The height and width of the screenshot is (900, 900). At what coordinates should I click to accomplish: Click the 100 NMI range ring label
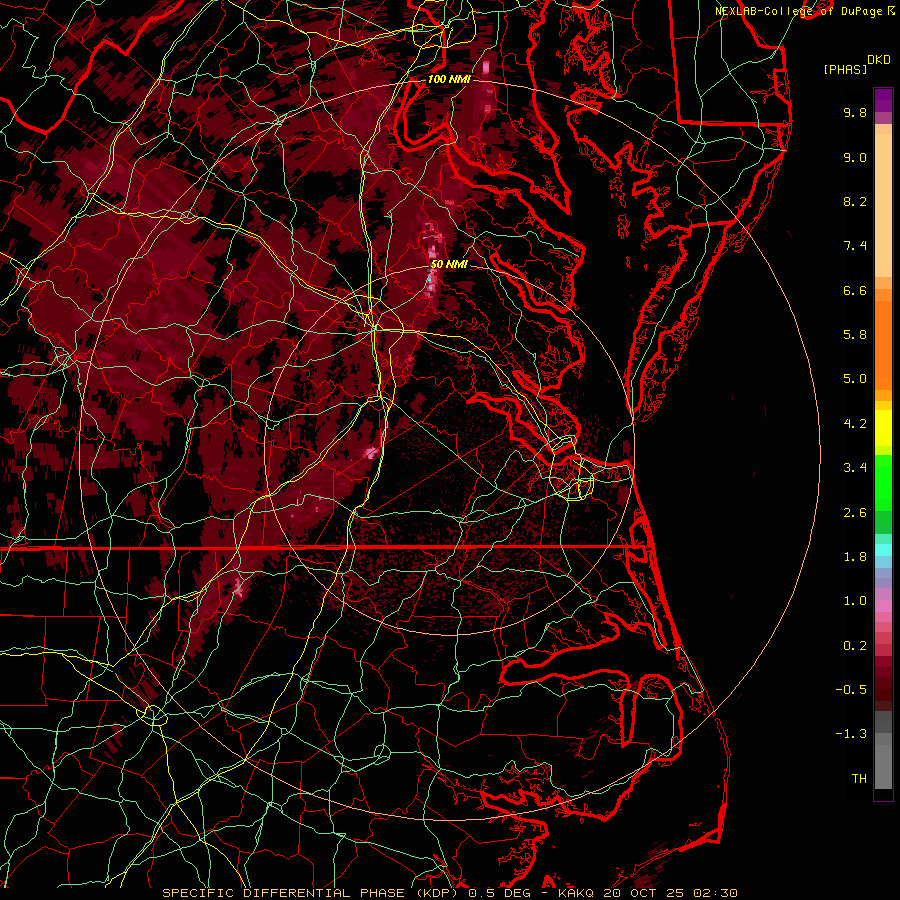pos(448,79)
